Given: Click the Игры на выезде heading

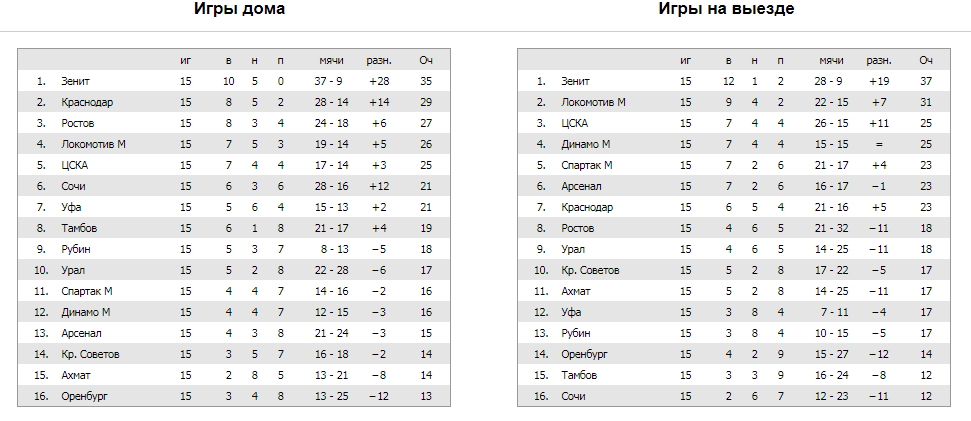Looking at the screenshot, I should coord(726,9).
